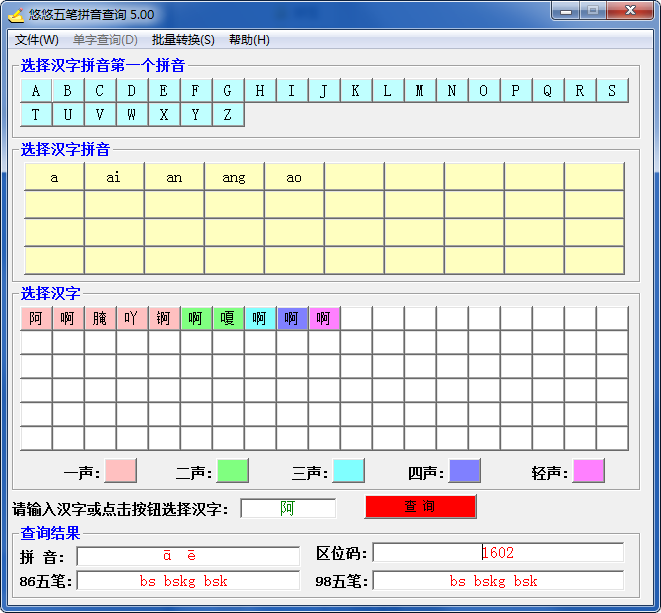Image resolution: width=661 pixels, height=613 pixels.
Task: Open the 文件(W) menu
Action: pyautogui.click(x=37, y=40)
